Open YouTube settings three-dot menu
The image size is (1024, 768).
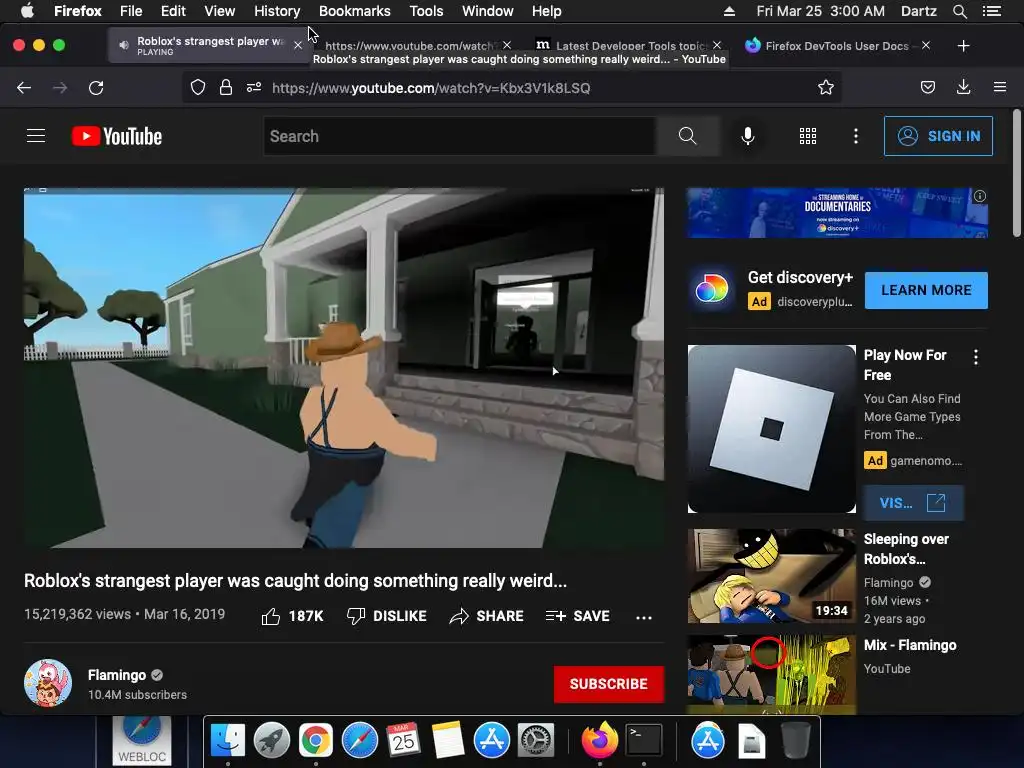[856, 136]
